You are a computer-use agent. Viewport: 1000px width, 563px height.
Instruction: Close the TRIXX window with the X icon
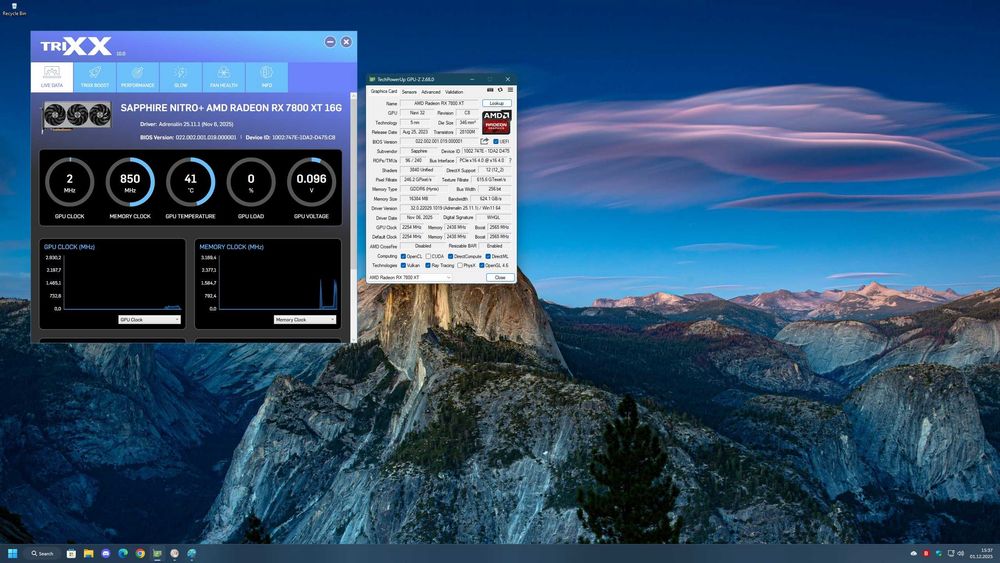click(x=346, y=41)
